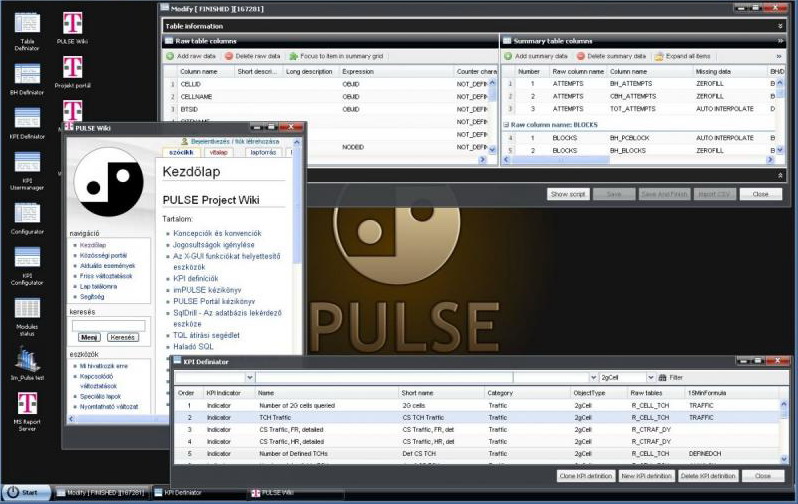Click the Clone KPI definition button
Image resolution: width=798 pixels, height=504 pixels.
(585, 476)
